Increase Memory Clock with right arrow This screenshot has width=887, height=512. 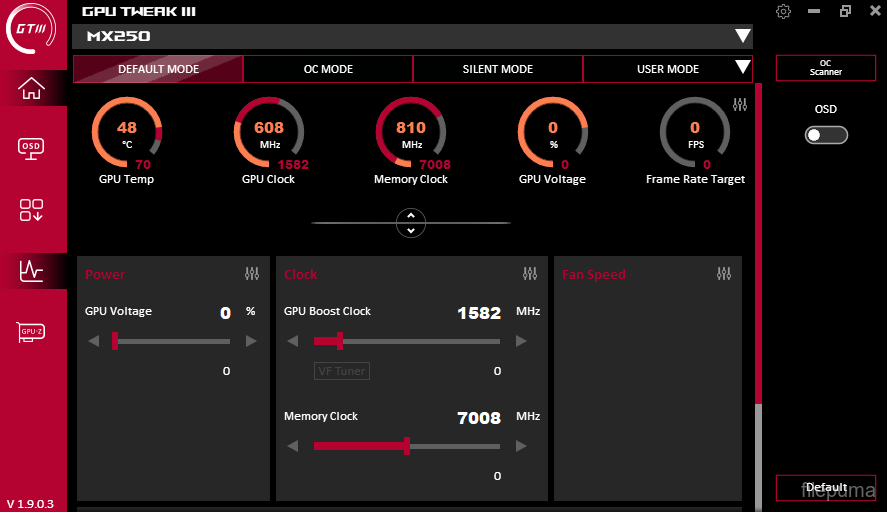pyautogui.click(x=521, y=446)
